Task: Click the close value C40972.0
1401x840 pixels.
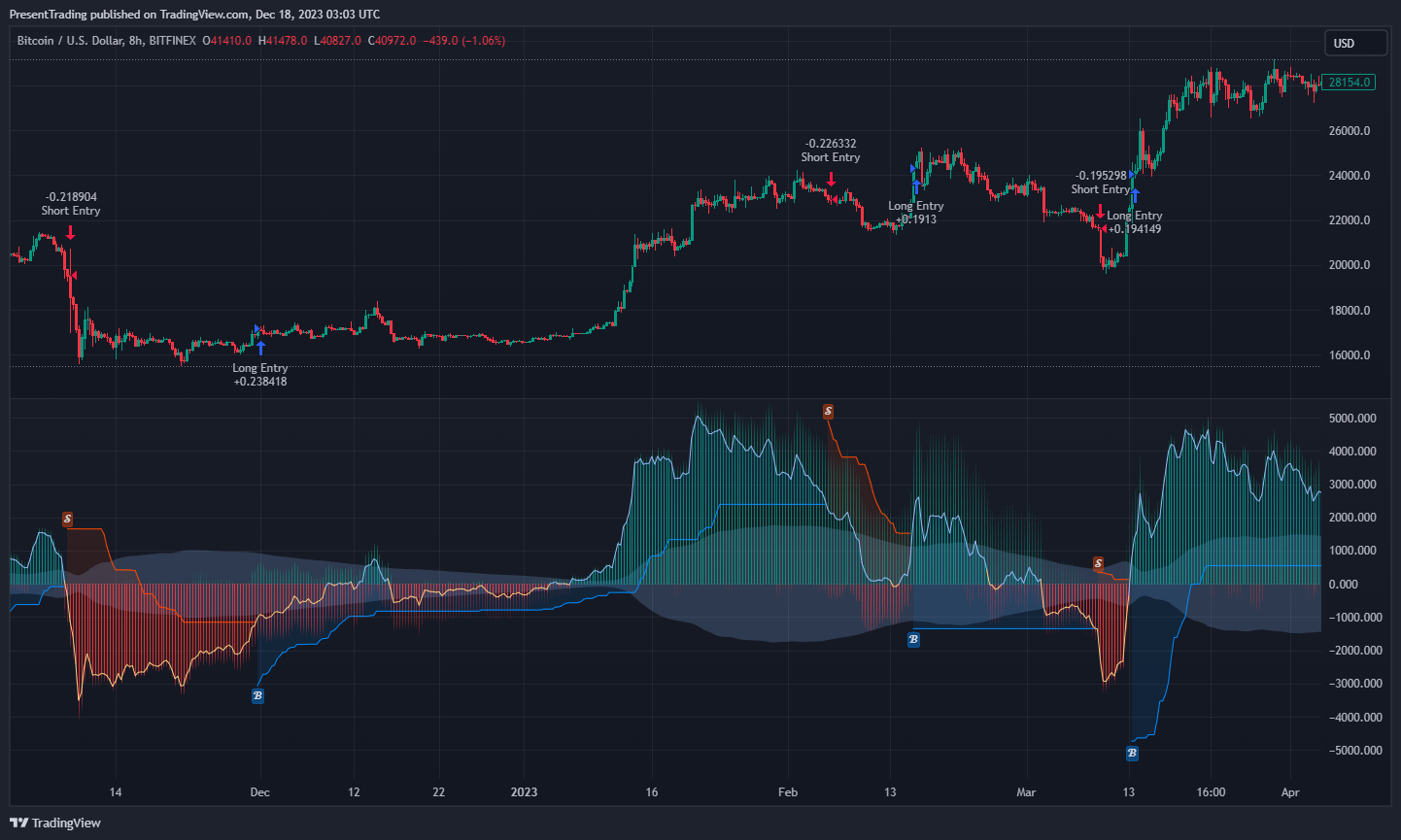Action: coord(392,41)
